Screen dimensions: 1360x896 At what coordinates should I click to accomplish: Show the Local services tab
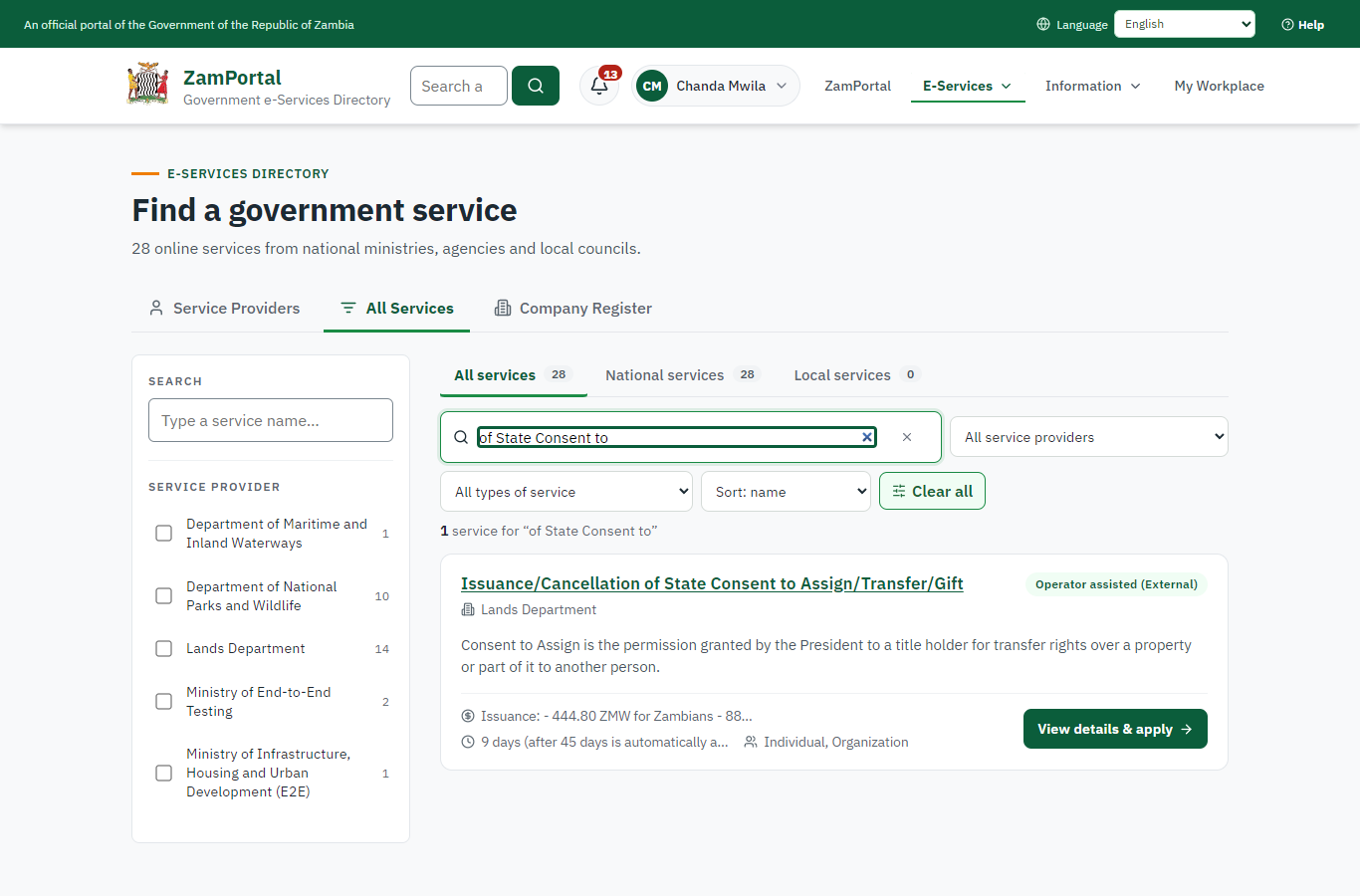point(857,375)
